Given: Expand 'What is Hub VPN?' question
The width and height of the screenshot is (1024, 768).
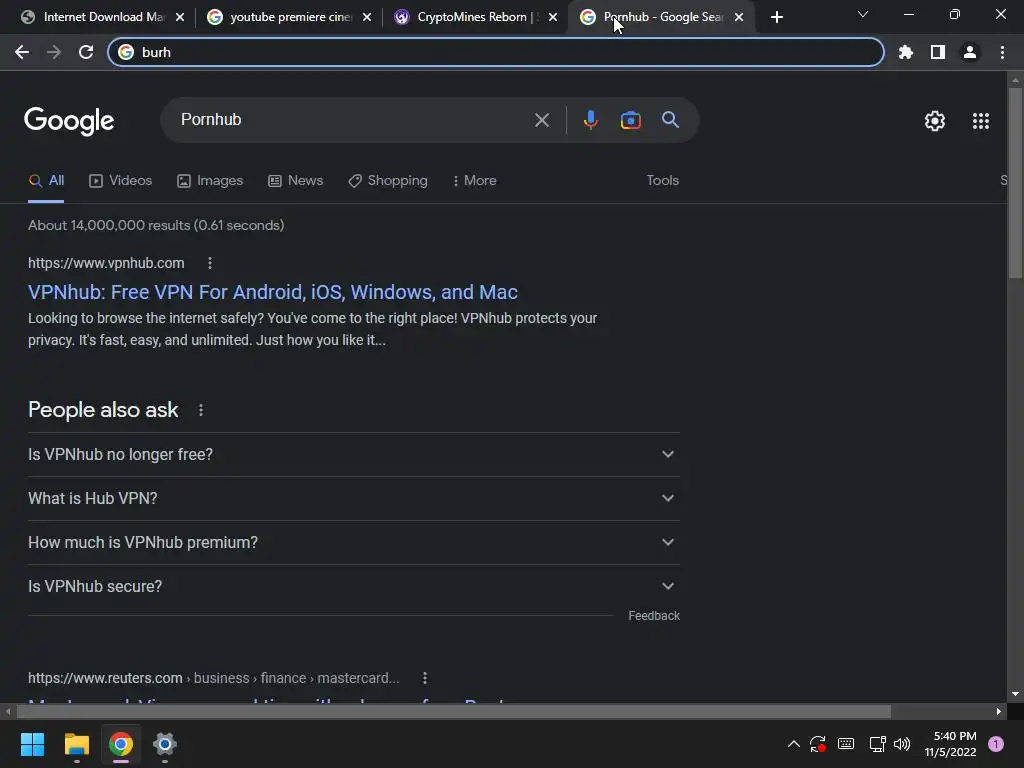Looking at the screenshot, I should 353,498.
